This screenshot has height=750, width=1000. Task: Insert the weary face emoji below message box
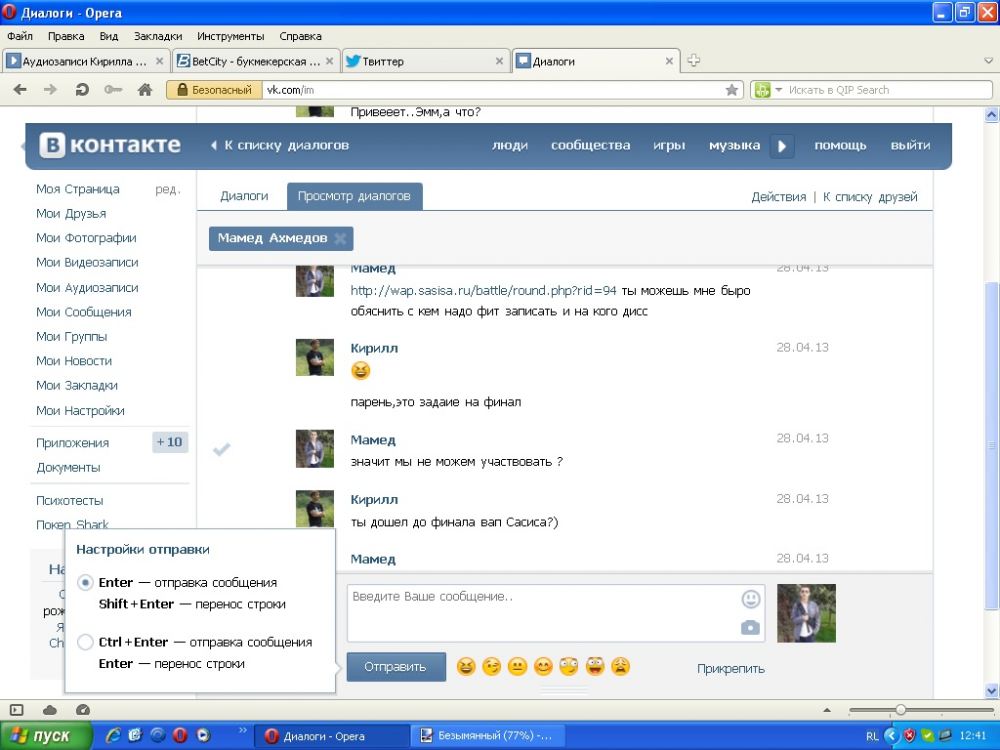pos(621,667)
